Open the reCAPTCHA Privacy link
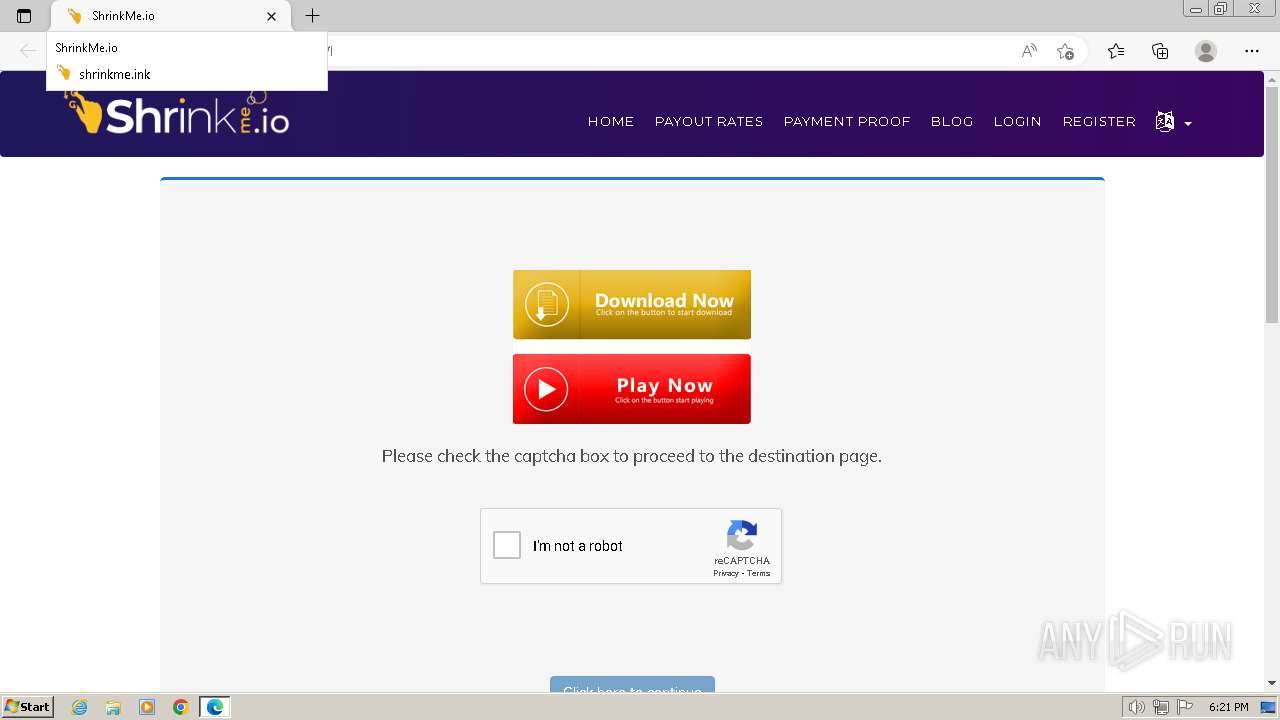This screenshot has width=1280, height=720. coord(726,573)
